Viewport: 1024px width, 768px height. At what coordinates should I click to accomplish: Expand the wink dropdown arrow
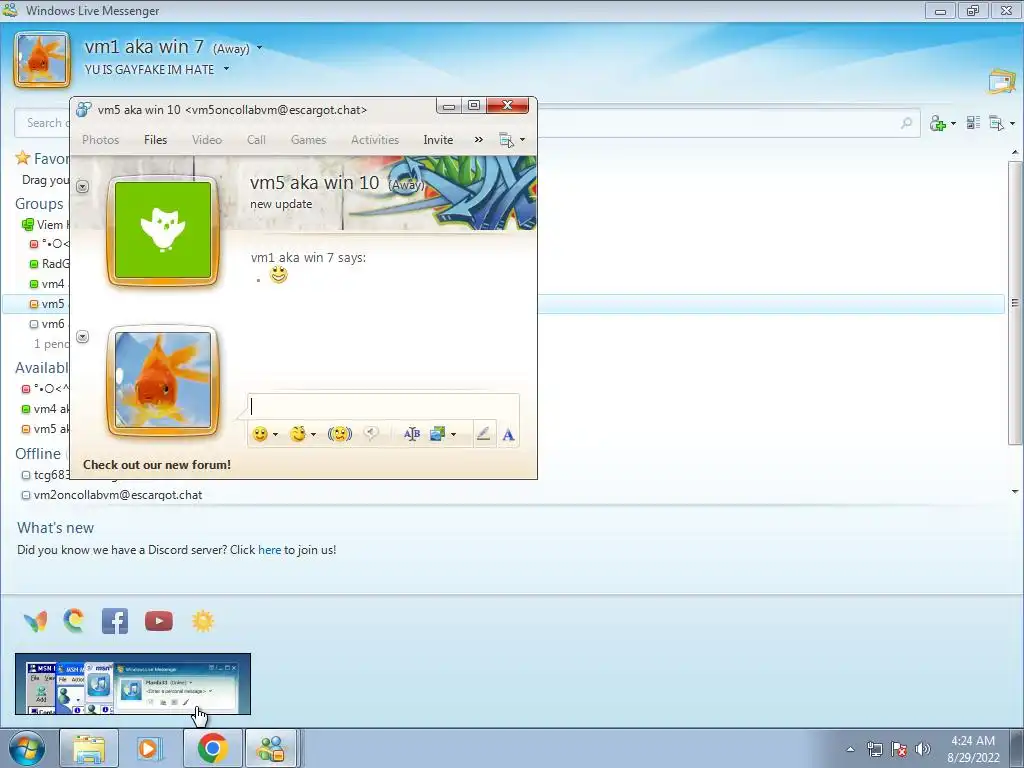313,434
